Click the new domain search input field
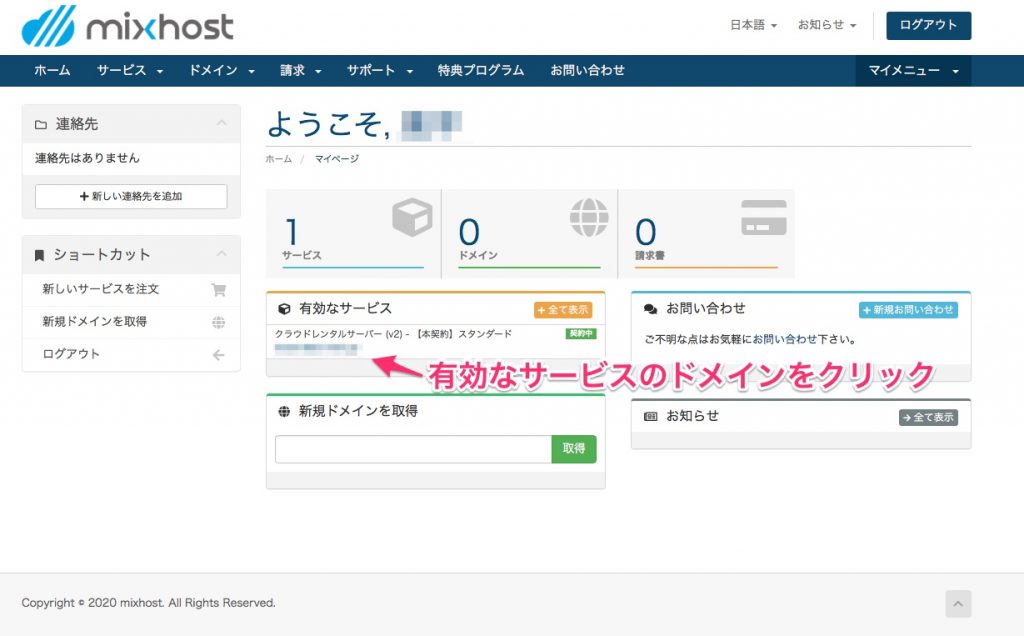 (x=413, y=449)
